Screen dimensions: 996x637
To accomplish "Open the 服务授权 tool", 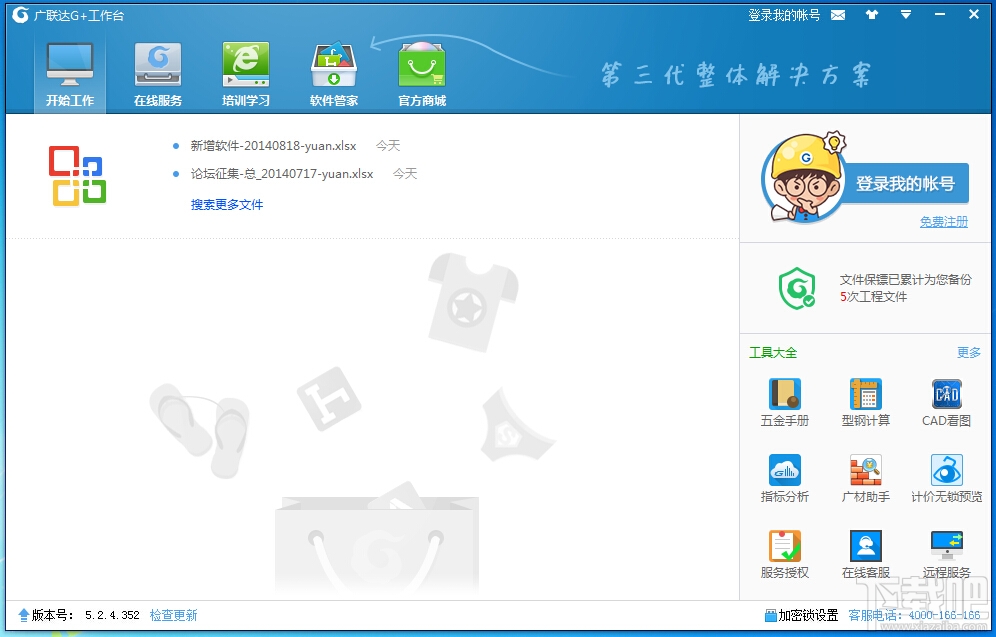I will [x=784, y=554].
